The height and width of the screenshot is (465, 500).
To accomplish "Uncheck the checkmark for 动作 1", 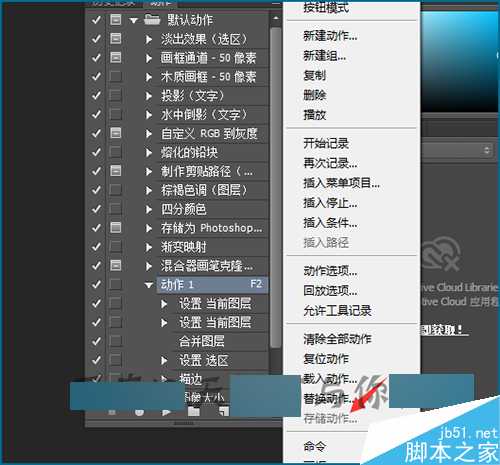I will (x=96, y=285).
